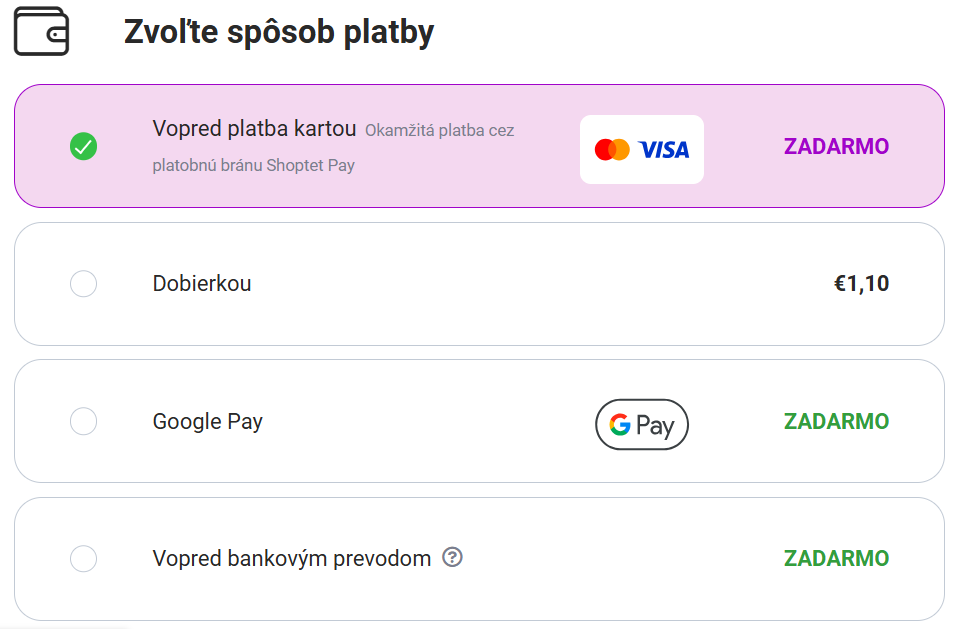Image resolution: width=960 pixels, height=629 pixels.
Task: Click the green checkmark for card payment
Action: point(83,146)
